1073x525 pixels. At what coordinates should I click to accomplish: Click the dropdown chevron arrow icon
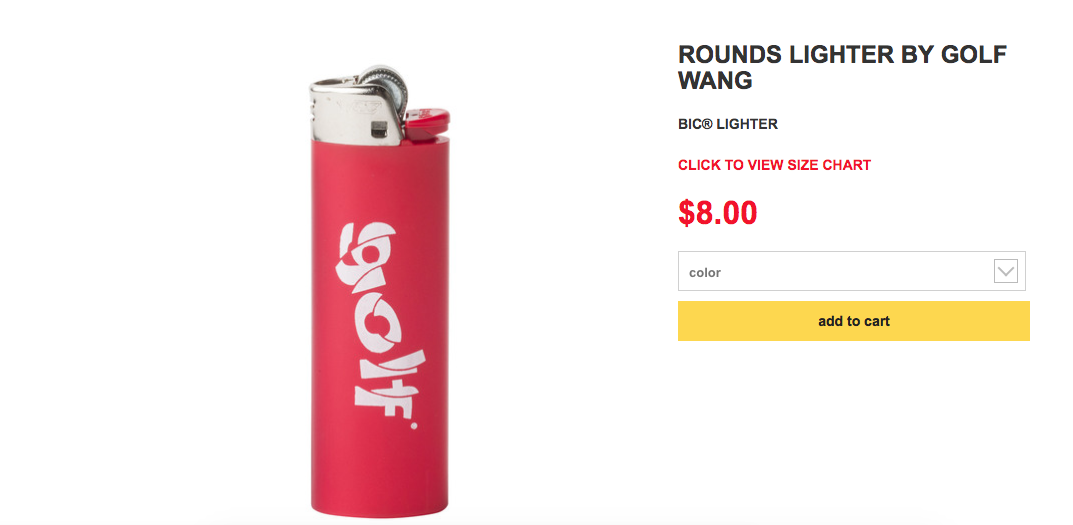tap(1005, 271)
